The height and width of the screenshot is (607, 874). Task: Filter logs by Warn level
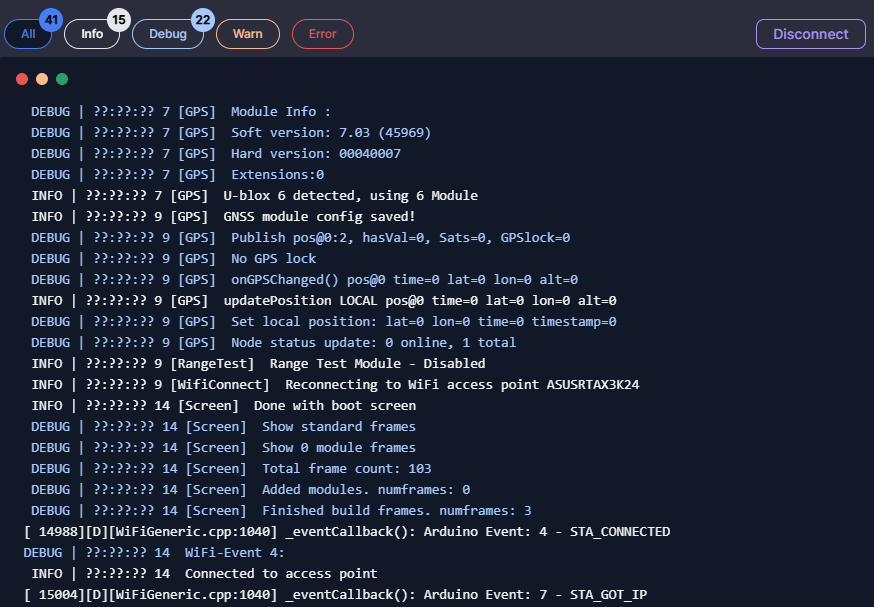pyautogui.click(x=247, y=34)
